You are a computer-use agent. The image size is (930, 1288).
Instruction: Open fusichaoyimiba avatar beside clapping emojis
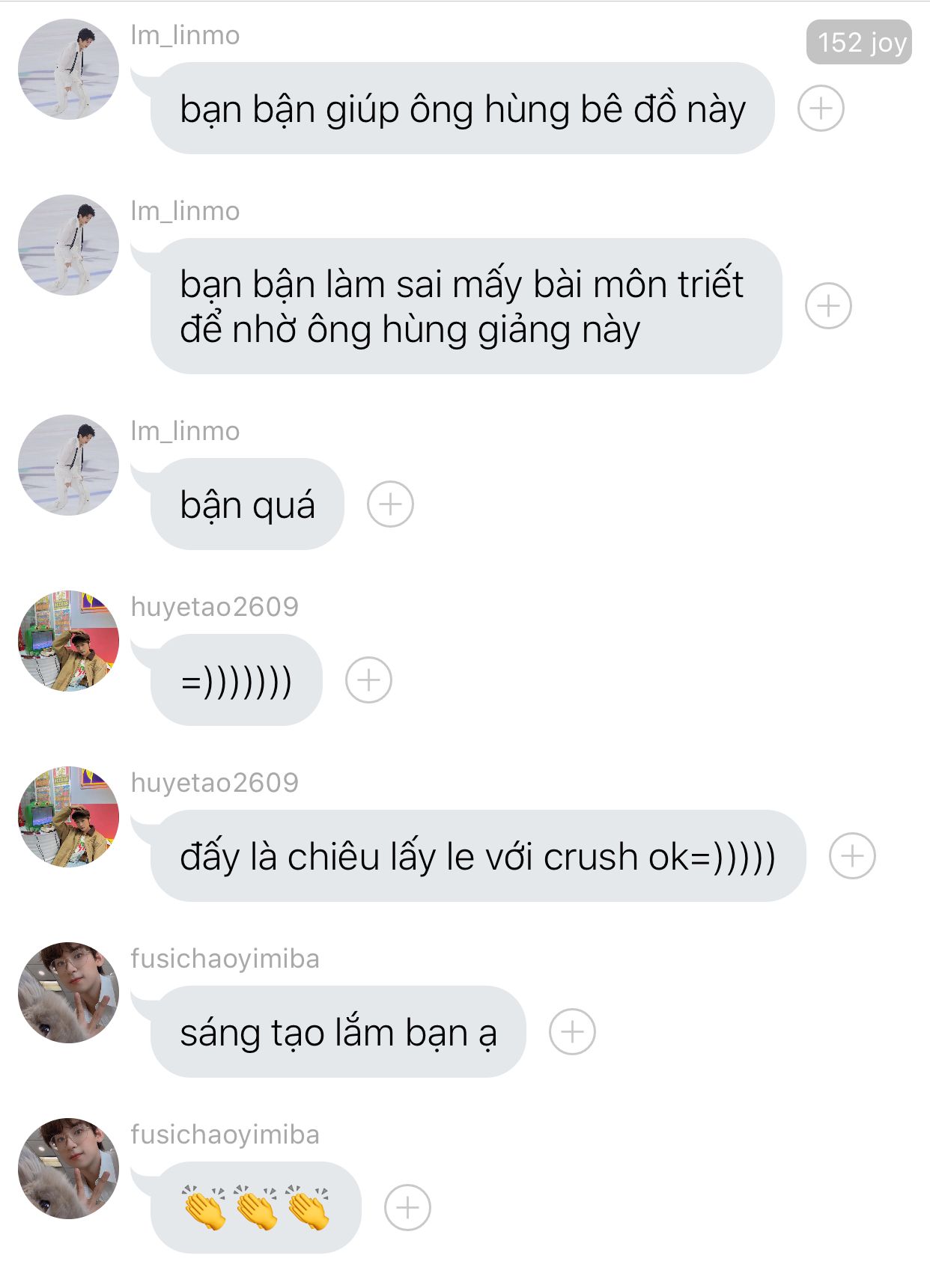[68, 1168]
